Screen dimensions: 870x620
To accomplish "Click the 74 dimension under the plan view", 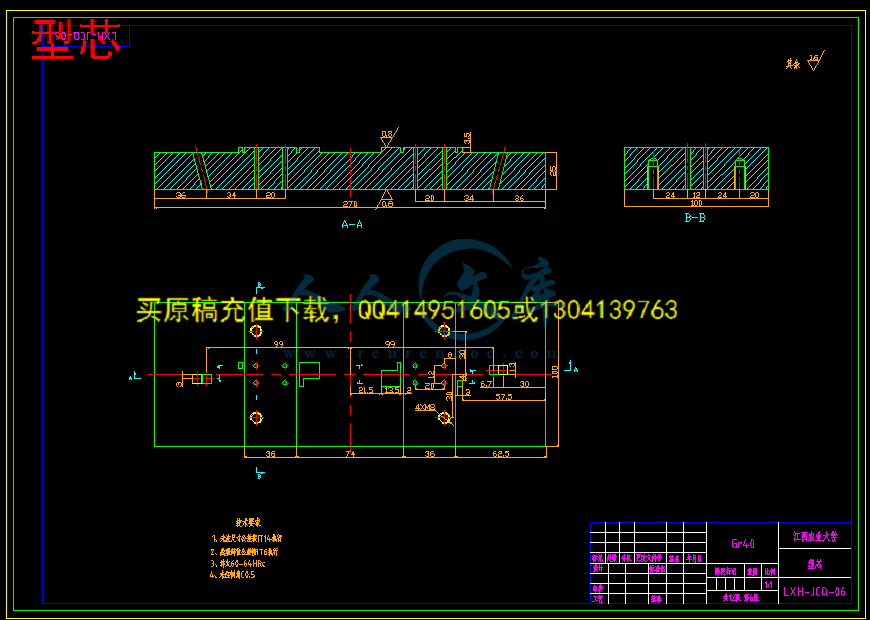I will pyautogui.click(x=350, y=454).
